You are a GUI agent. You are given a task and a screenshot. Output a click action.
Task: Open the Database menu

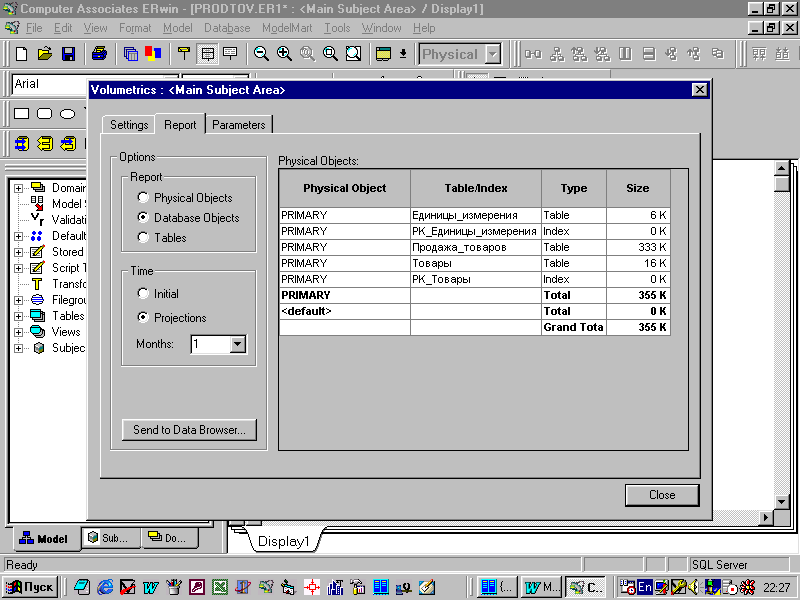click(x=227, y=28)
